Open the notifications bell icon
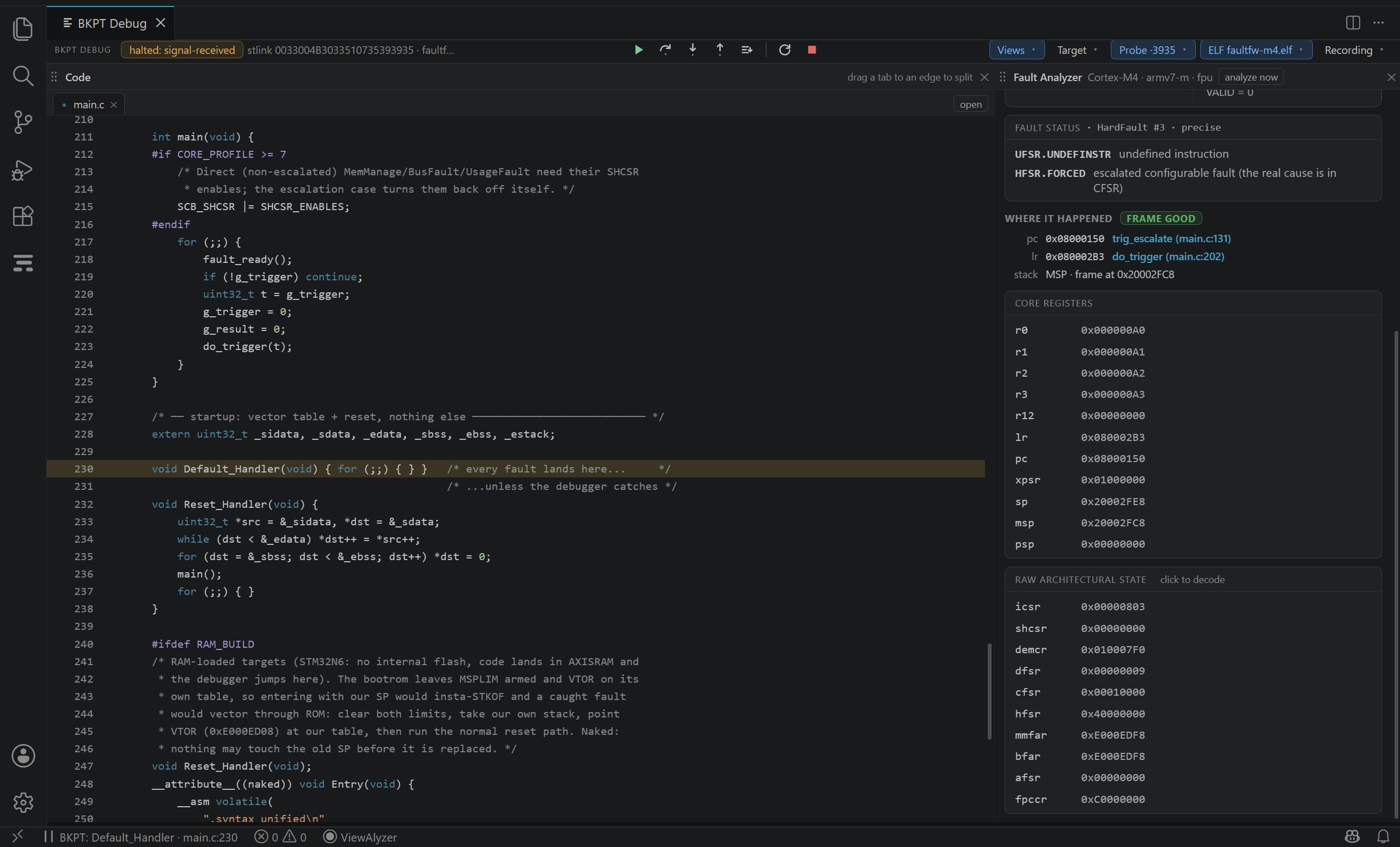This screenshot has height=847, width=1400. pyautogui.click(x=1383, y=837)
